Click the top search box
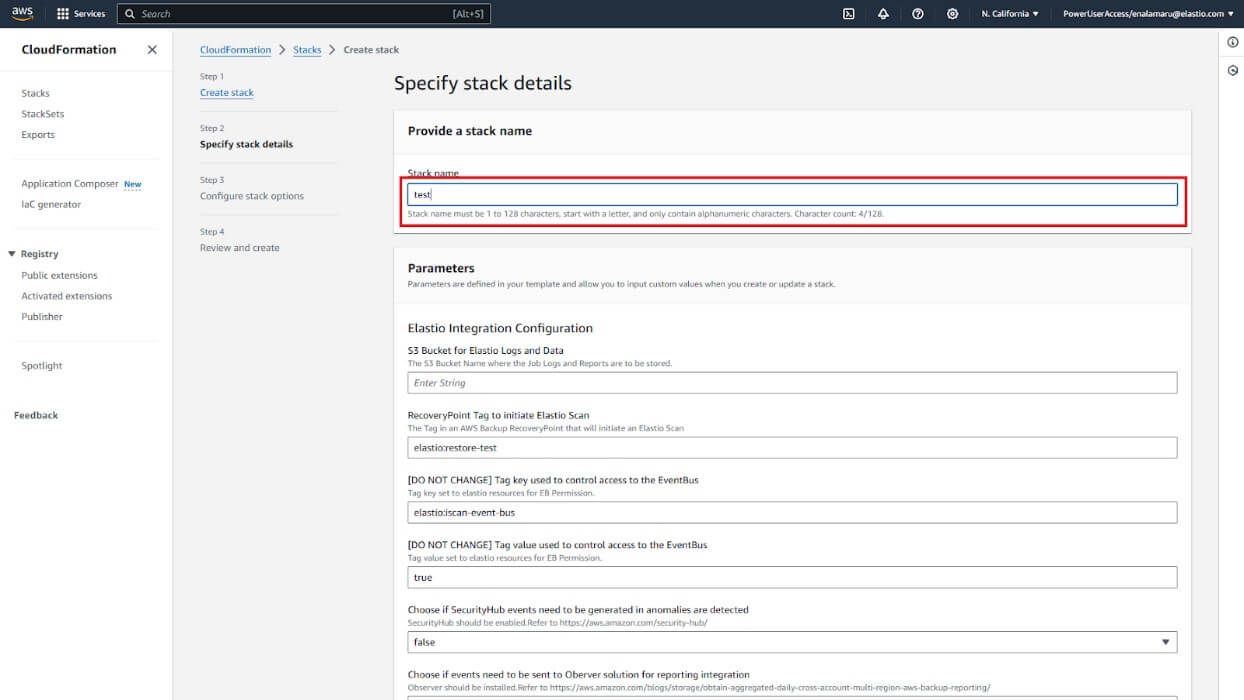The width and height of the screenshot is (1244, 700). coord(304,14)
